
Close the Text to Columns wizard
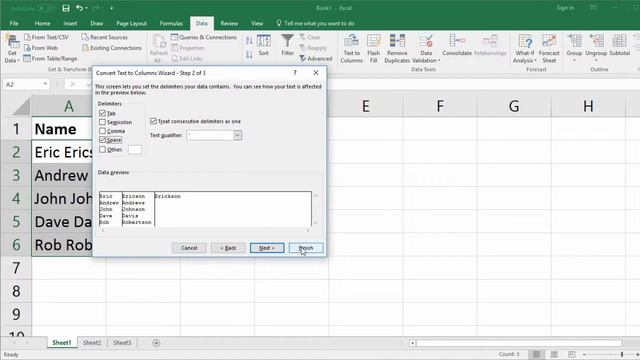click(316, 73)
